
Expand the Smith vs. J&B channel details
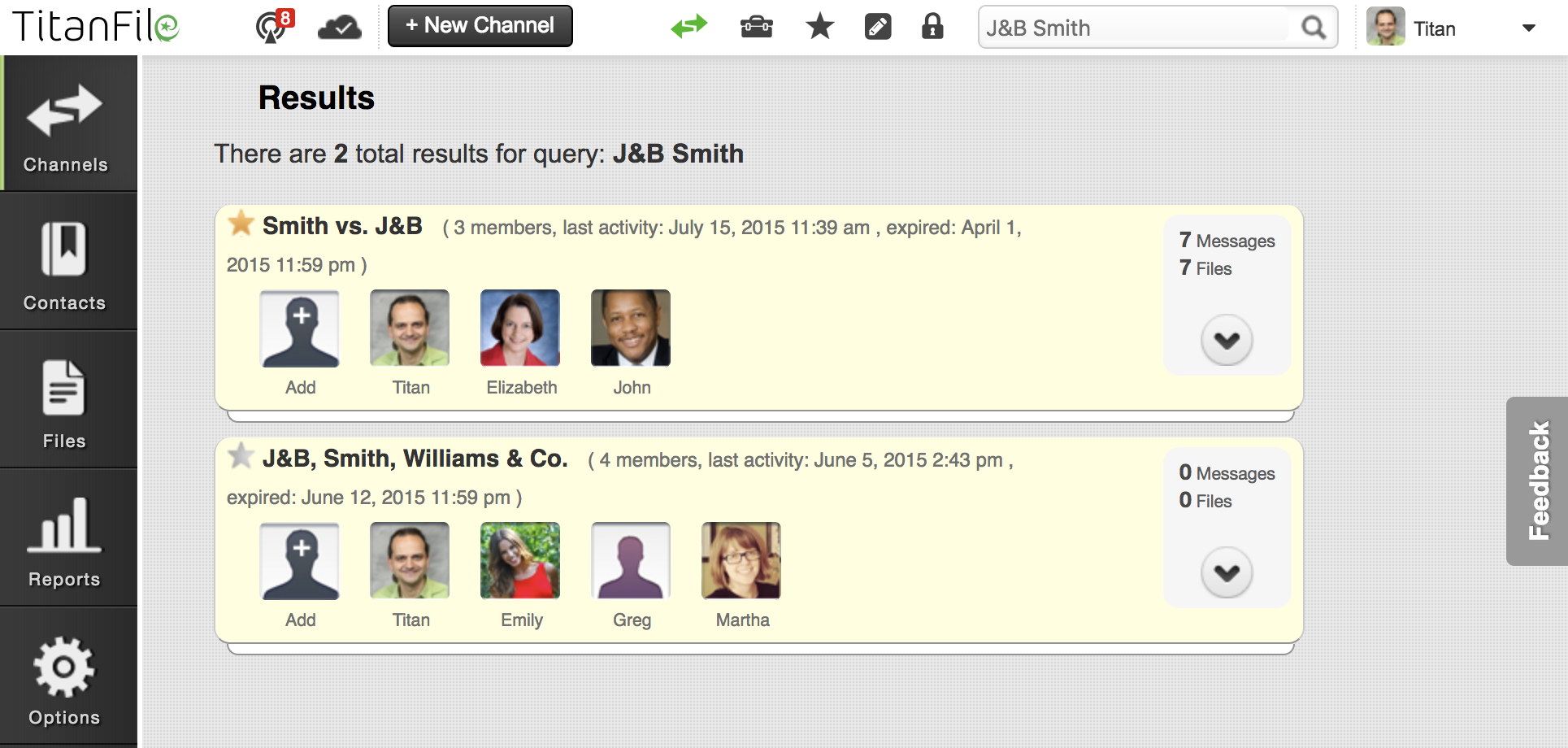[x=1226, y=340]
